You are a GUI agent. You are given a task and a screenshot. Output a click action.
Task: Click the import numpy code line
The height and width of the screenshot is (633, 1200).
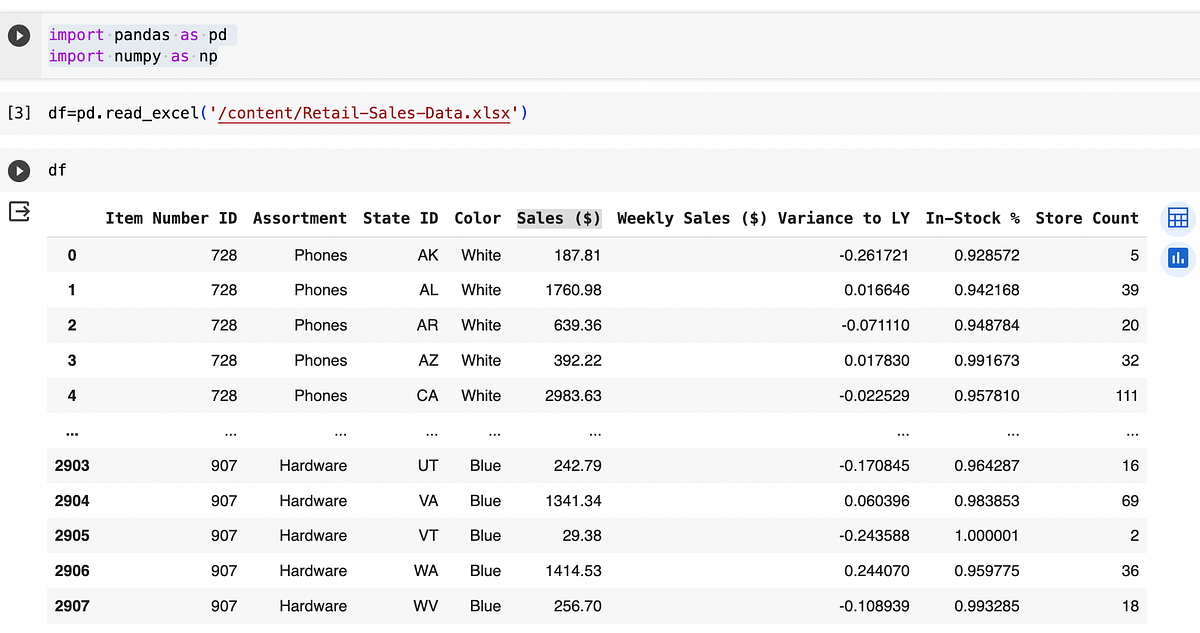tap(133, 56)
